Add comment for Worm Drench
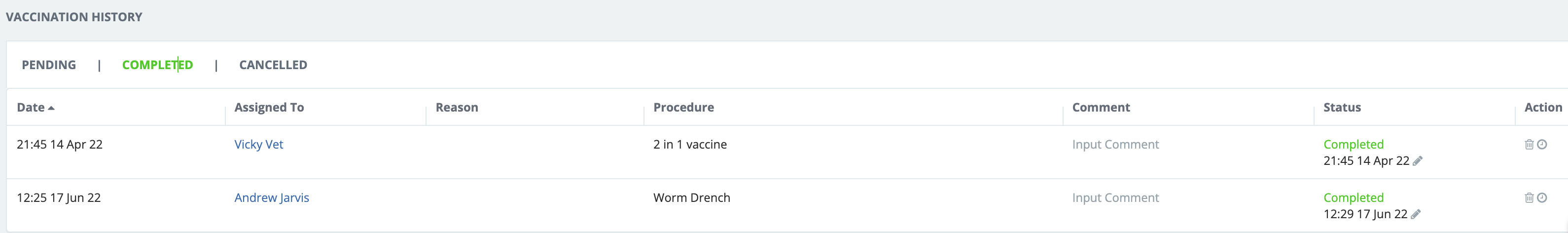 coord(1115,197)
